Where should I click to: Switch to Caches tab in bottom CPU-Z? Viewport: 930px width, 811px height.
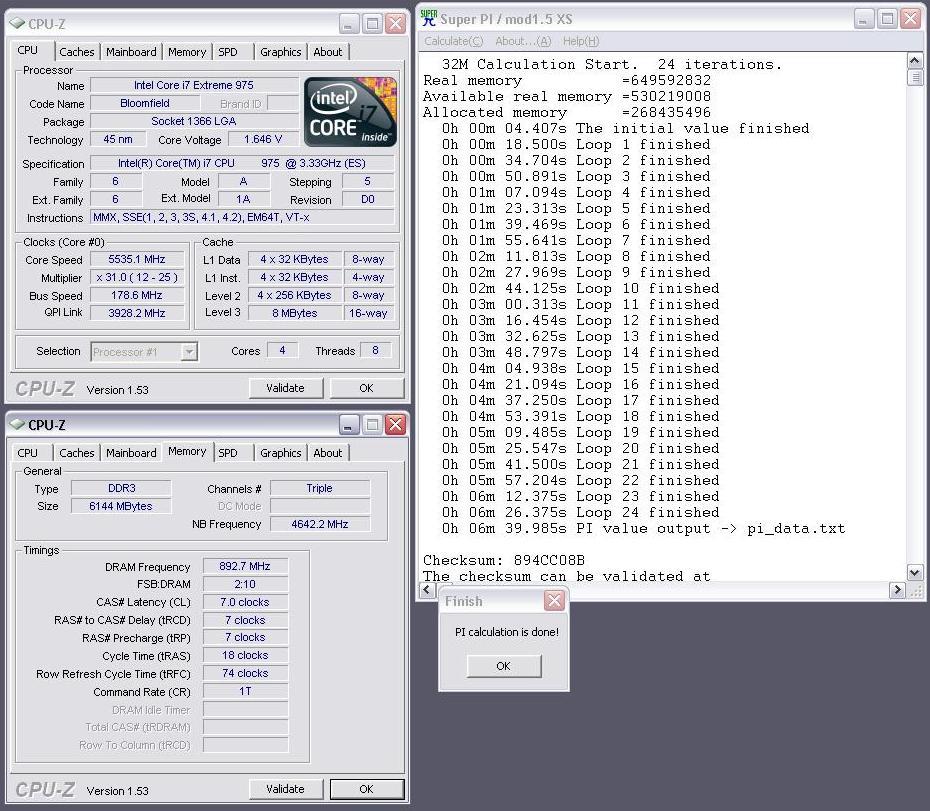pyautogui.click(x=77, y=453)
